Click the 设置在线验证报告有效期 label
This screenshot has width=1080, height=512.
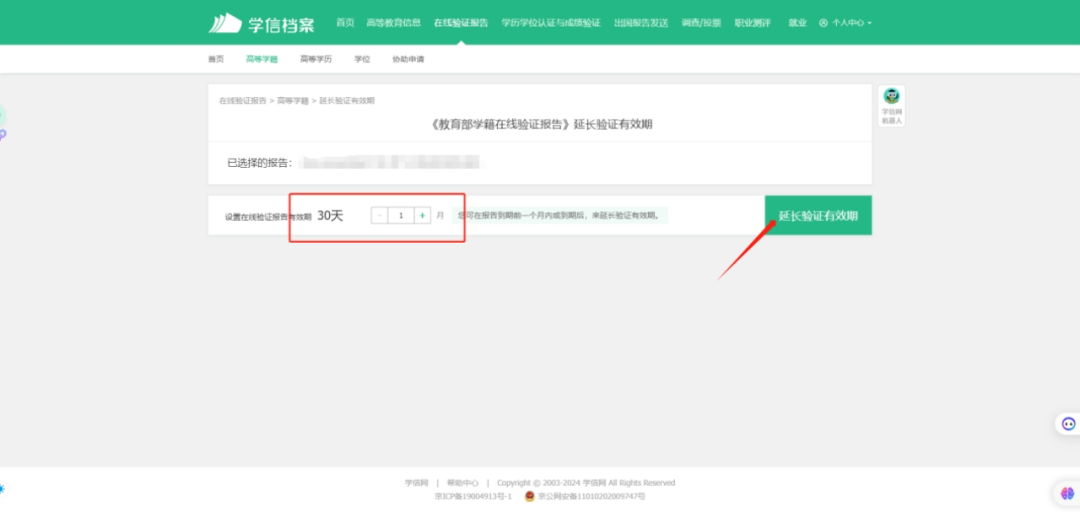click(268, 216)
